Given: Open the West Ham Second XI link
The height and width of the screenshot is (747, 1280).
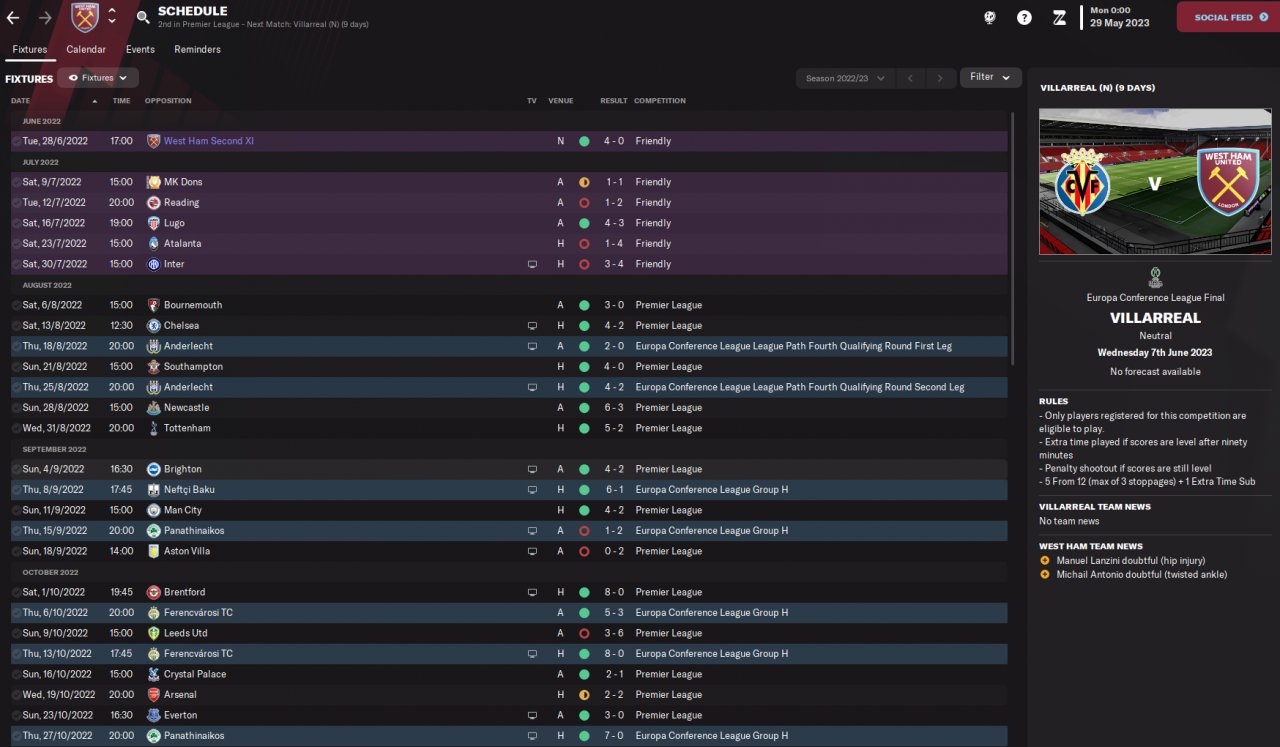Looking at the screenshot, I should point(208,141).
